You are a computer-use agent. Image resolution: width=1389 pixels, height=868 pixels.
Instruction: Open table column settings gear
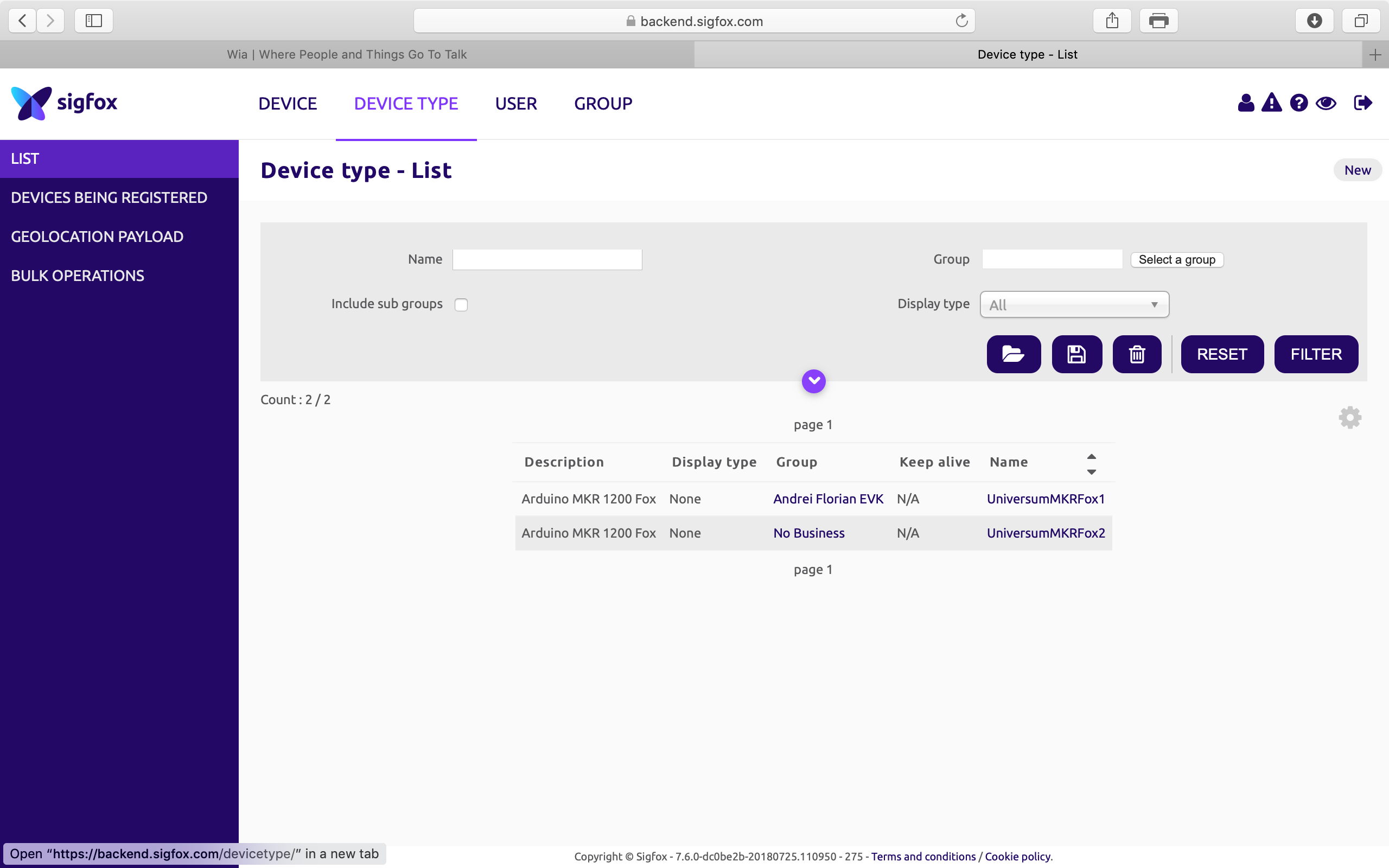pos(1350,417)
